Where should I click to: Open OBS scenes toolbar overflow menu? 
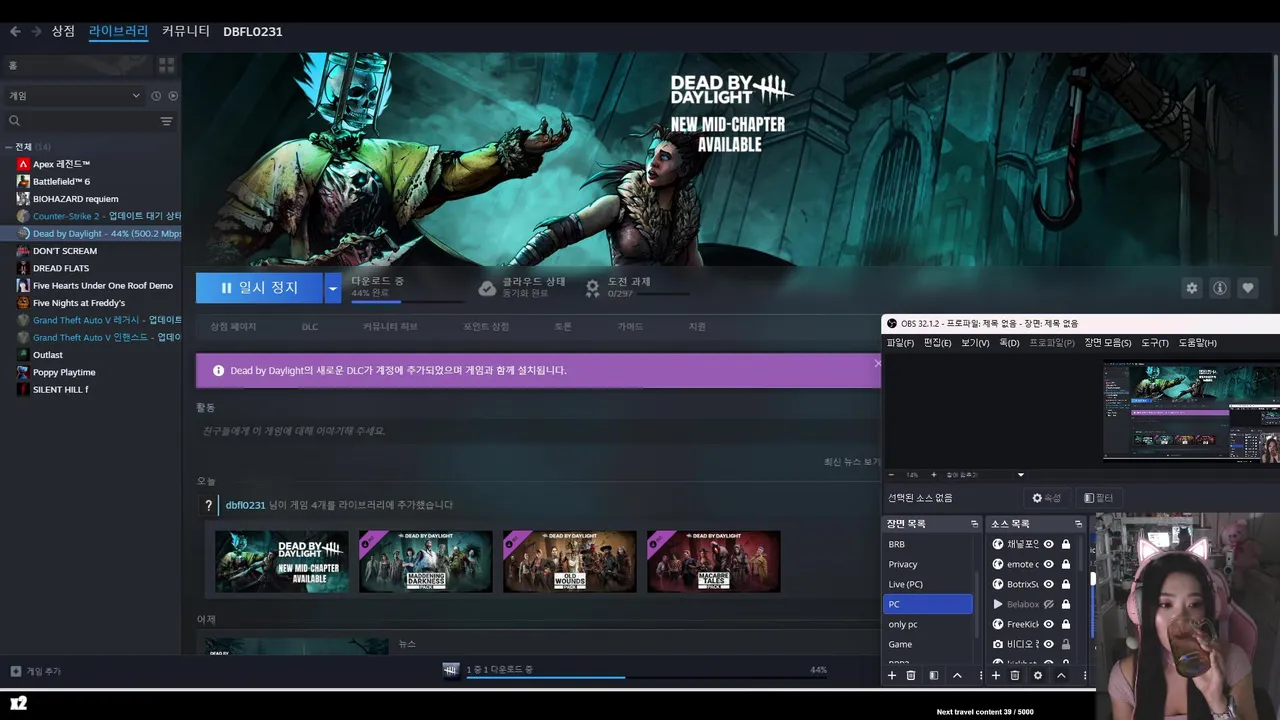coord(980,676)
